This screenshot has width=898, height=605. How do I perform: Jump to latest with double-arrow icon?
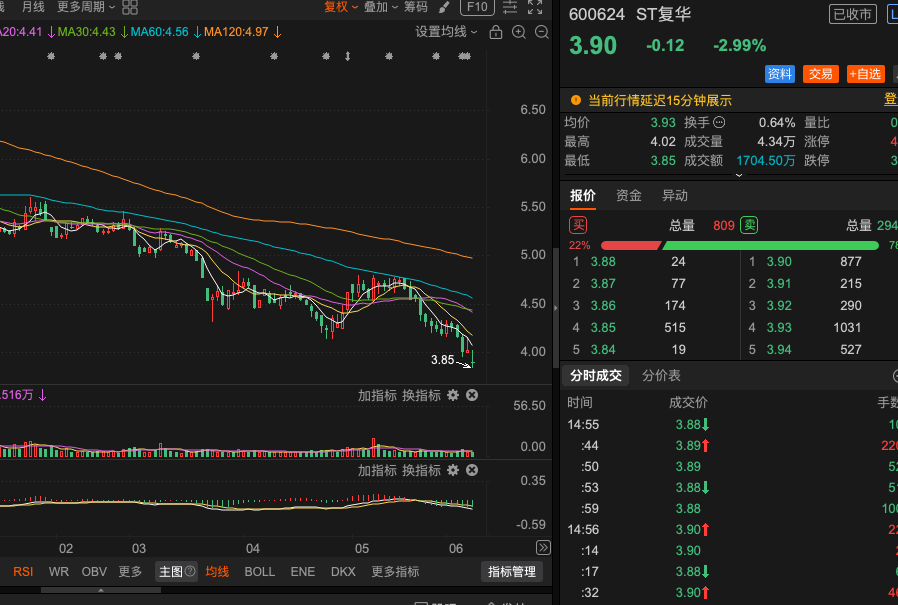click(543, 548)
